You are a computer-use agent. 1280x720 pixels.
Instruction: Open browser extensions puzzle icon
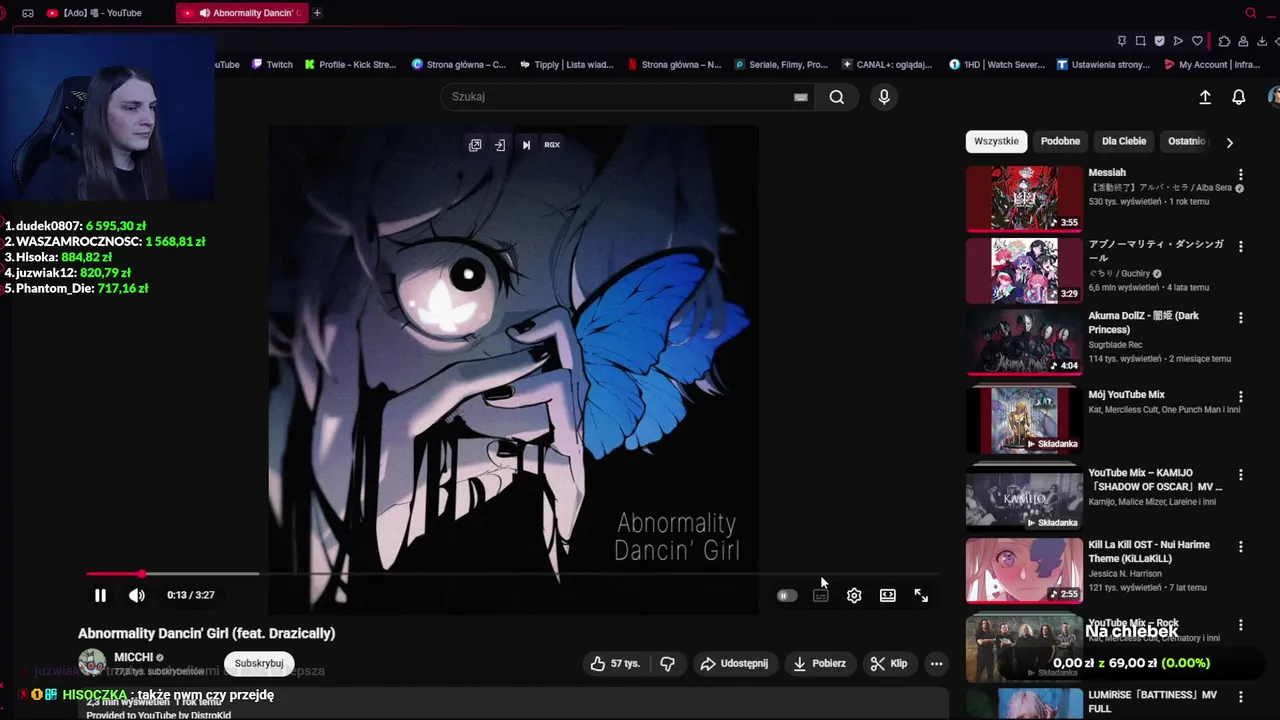pyautogui.click(x=1224, y=41)
